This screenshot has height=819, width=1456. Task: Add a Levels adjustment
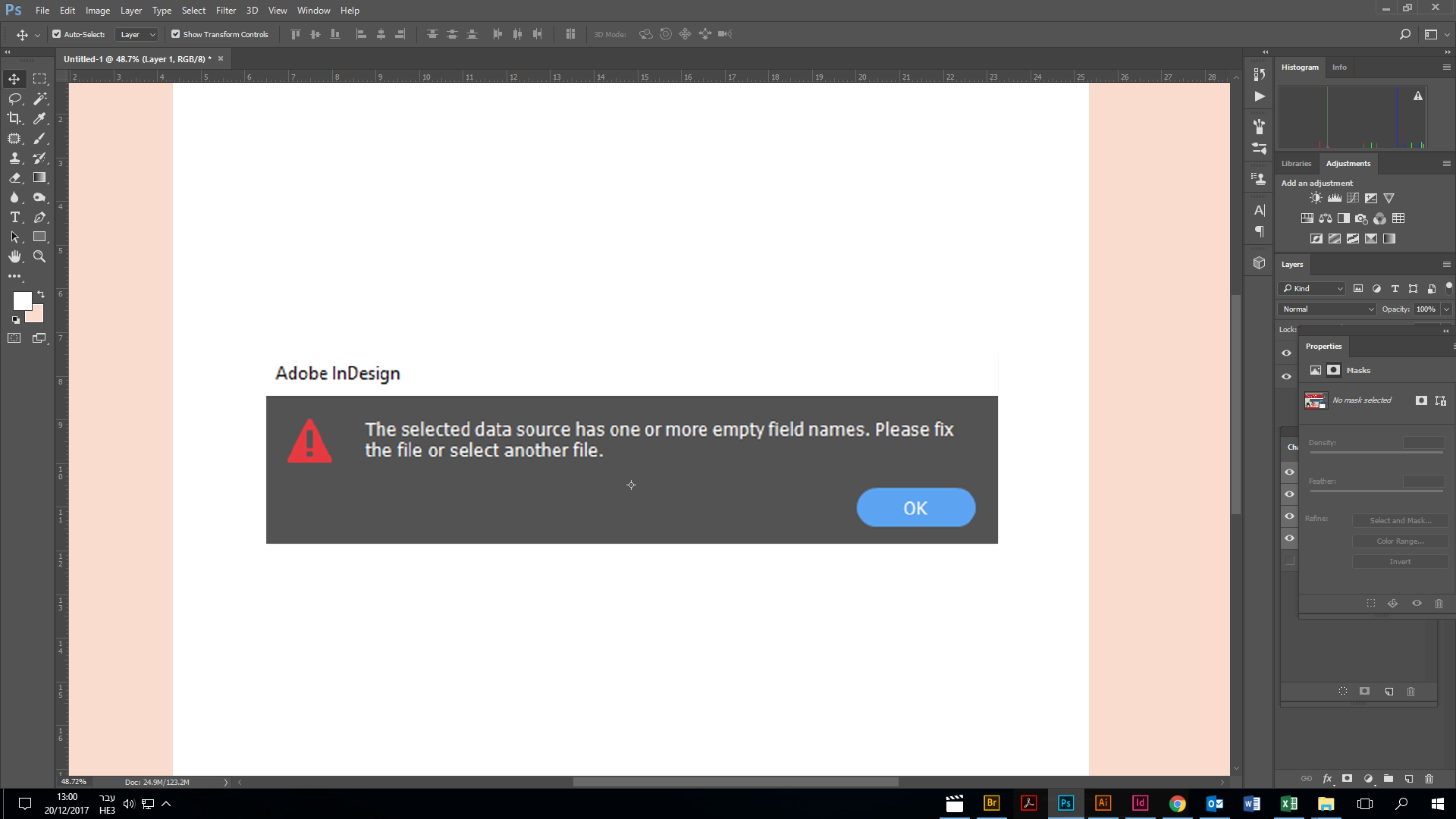[x=1334, y=198]
